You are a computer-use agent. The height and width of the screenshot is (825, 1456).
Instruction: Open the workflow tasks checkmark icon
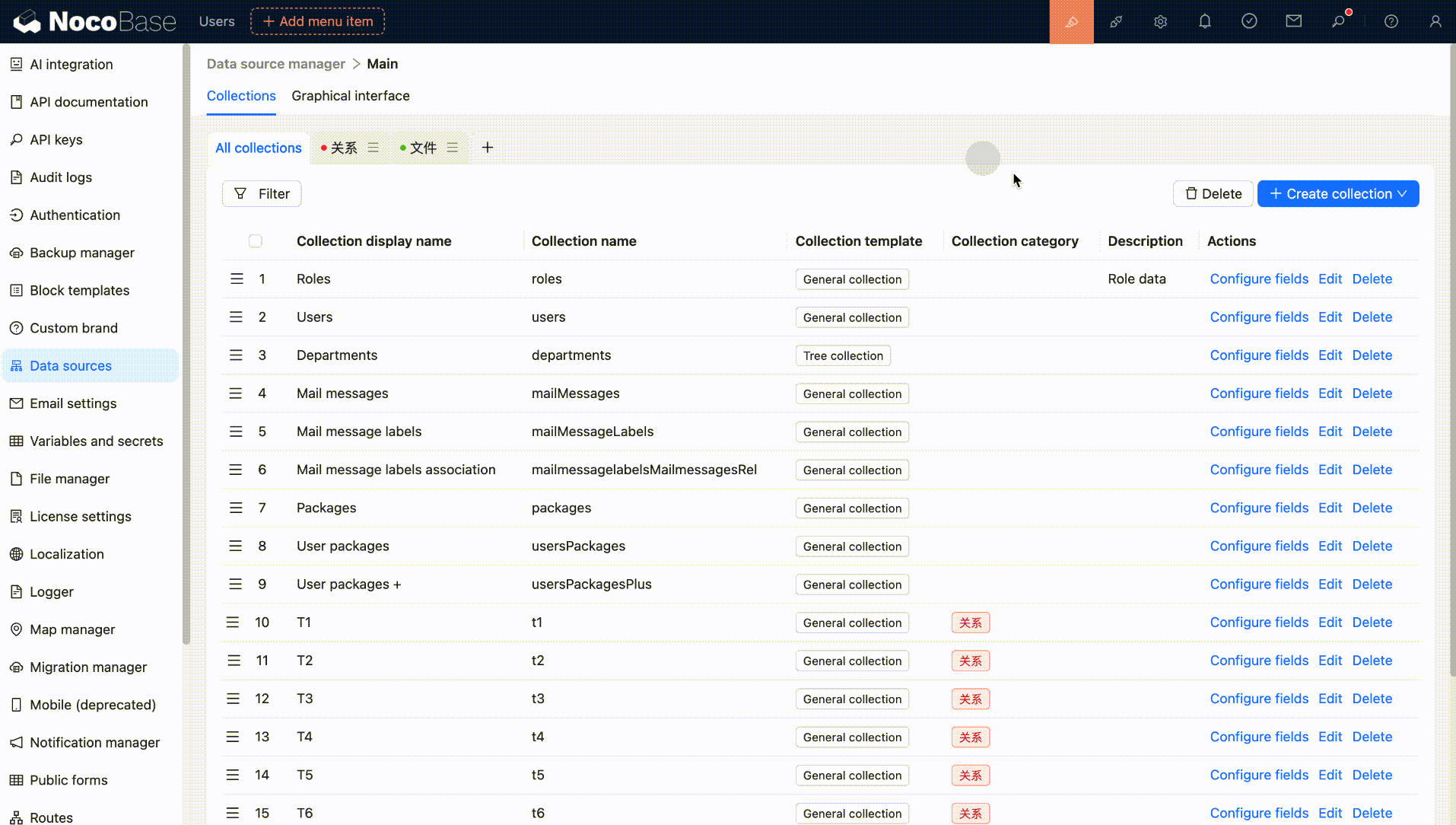click(1249, 22)
